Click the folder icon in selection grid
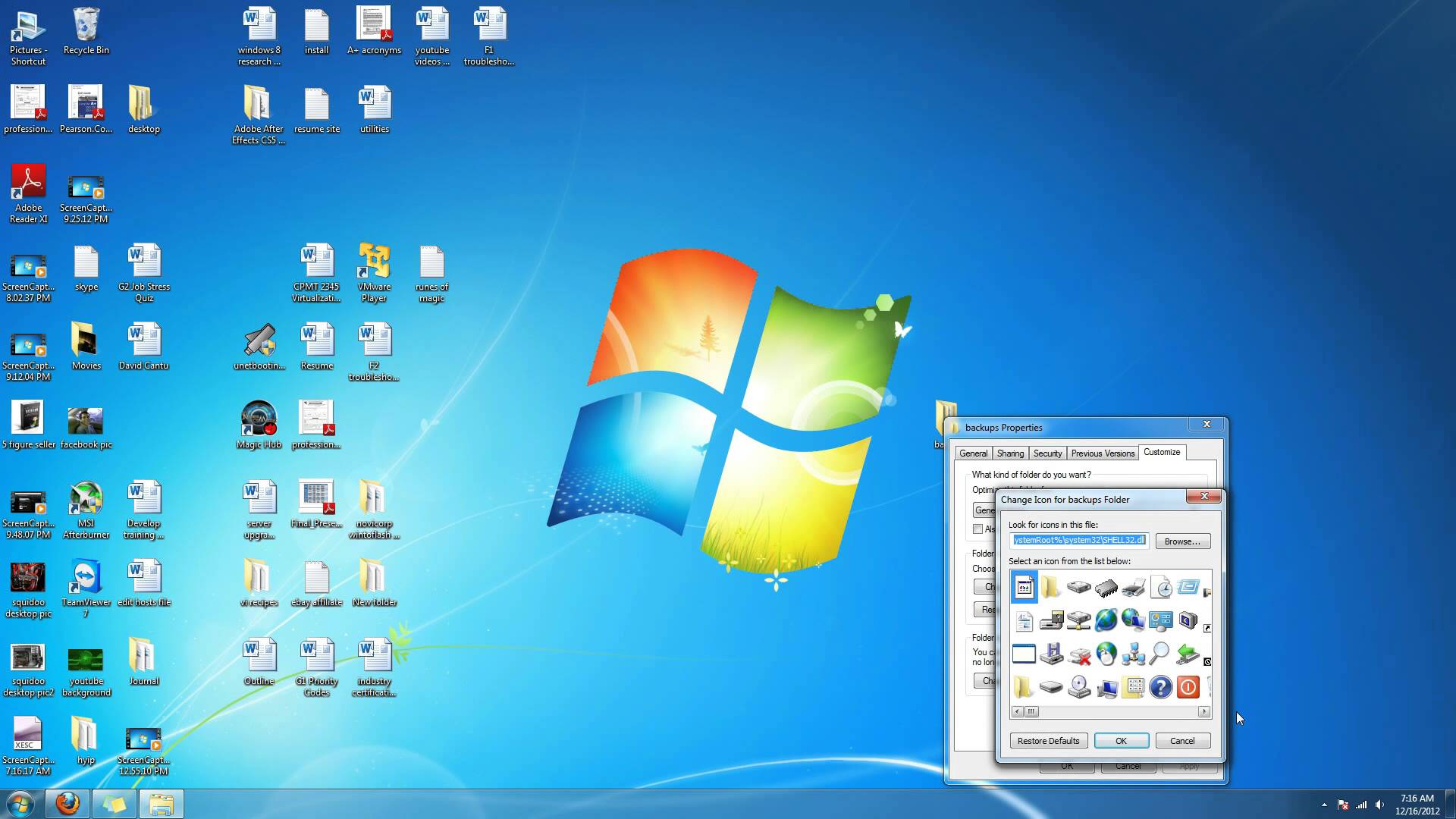The width and height of the screenshot is (1456, 819). [1050, 587]
